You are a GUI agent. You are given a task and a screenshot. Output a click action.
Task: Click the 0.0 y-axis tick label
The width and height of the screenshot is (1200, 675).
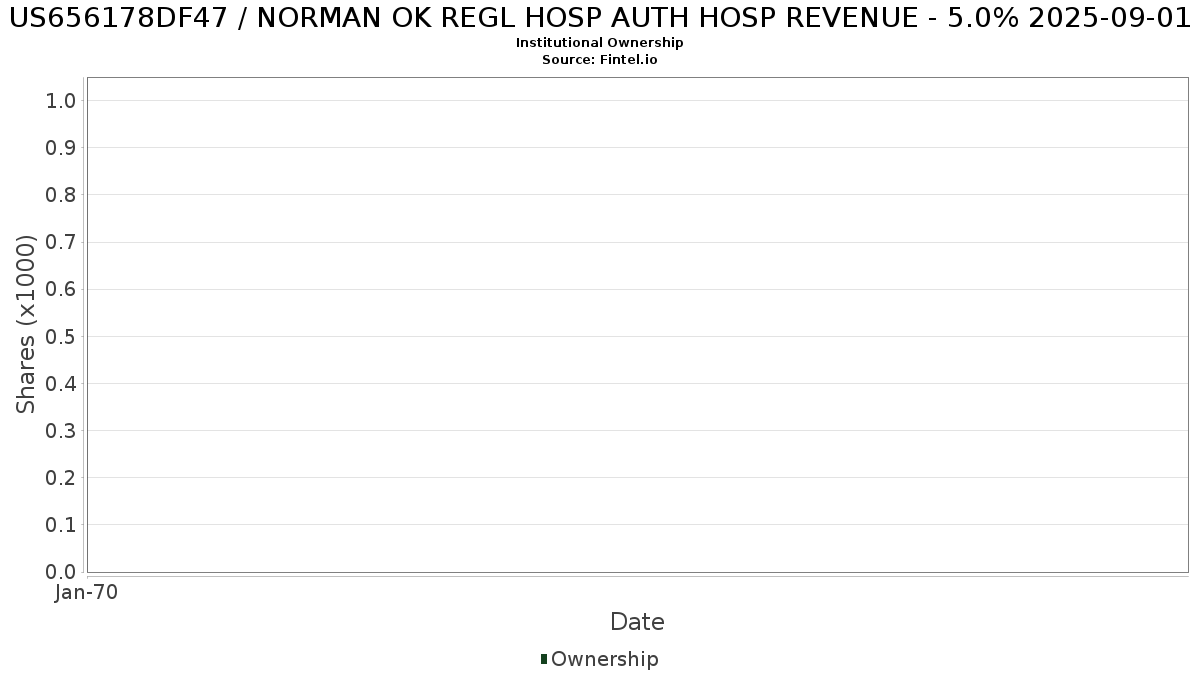click(61, 572)
